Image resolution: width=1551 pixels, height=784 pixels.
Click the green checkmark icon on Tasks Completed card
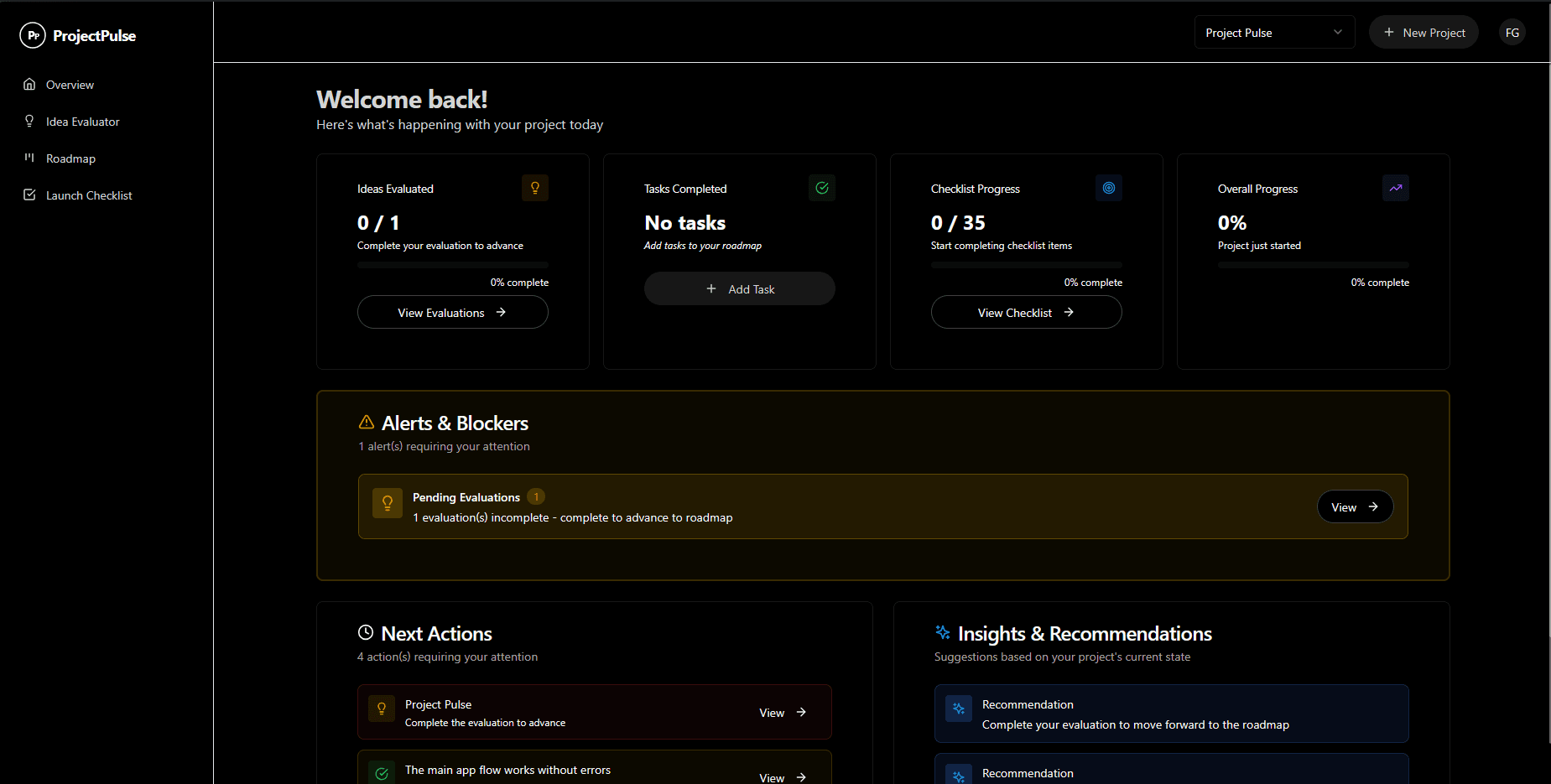(x=822, y=188)
